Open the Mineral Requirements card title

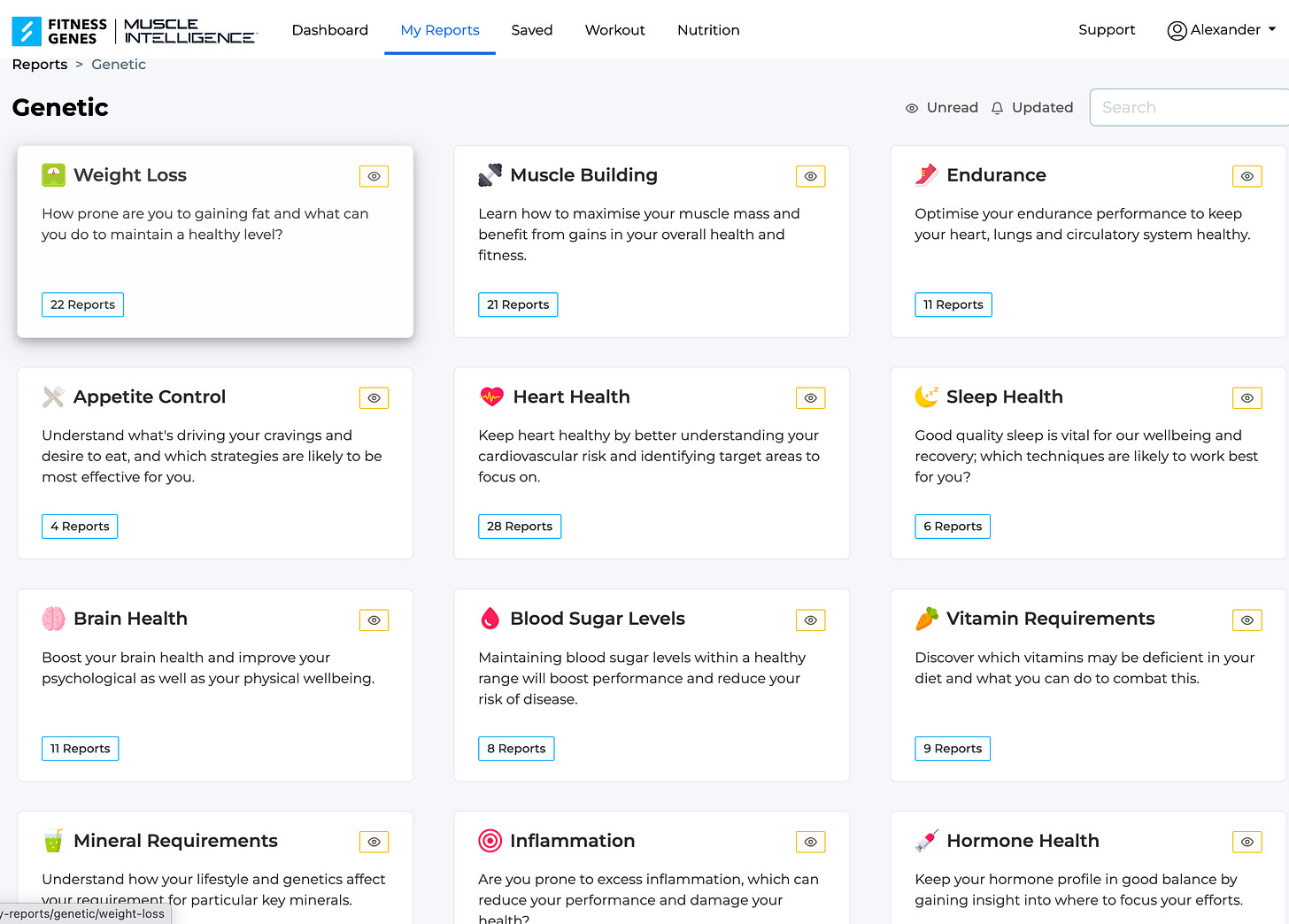175,841
